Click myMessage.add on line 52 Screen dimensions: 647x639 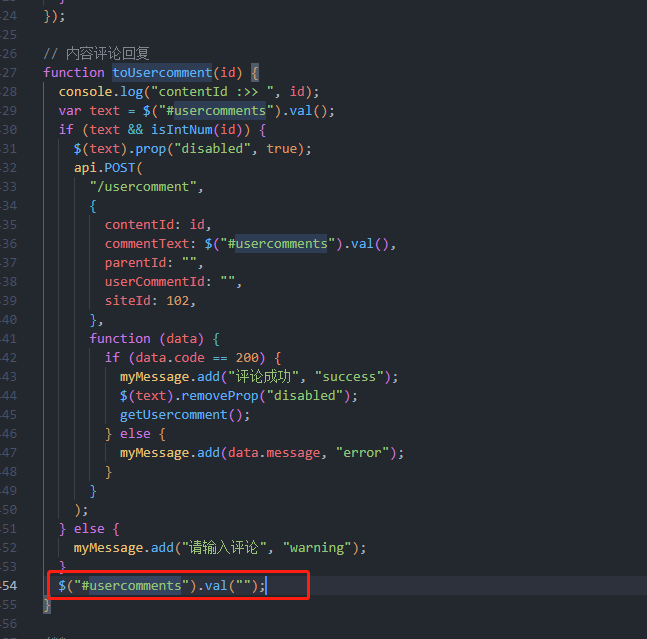(124, 547)
